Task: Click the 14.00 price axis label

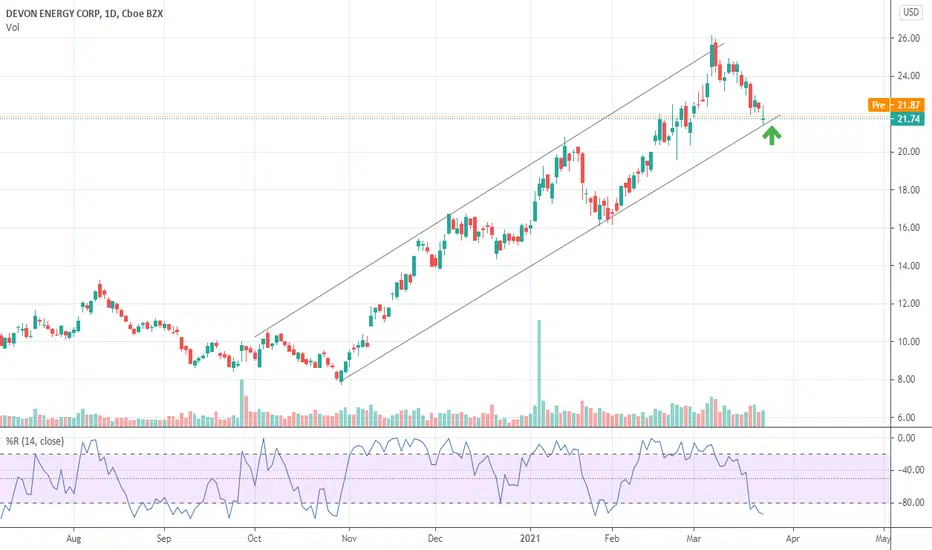Action: click(908, 266)
